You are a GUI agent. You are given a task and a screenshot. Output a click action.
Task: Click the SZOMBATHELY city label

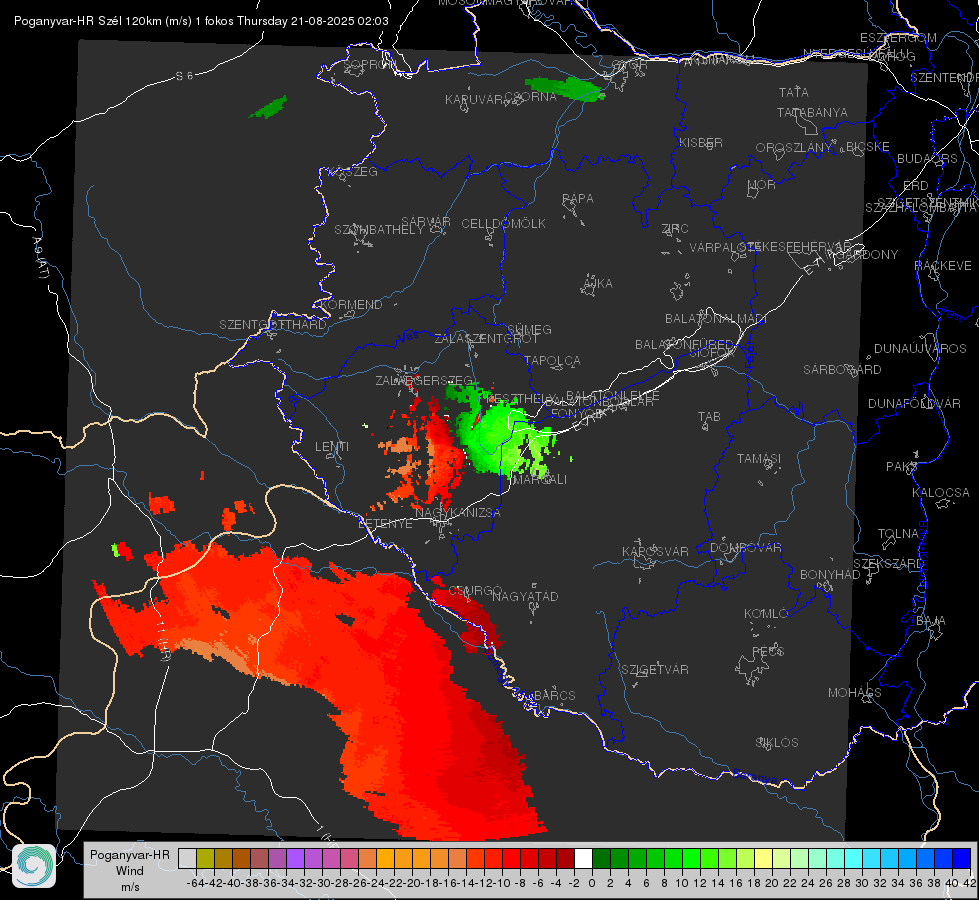coord(379,229)
